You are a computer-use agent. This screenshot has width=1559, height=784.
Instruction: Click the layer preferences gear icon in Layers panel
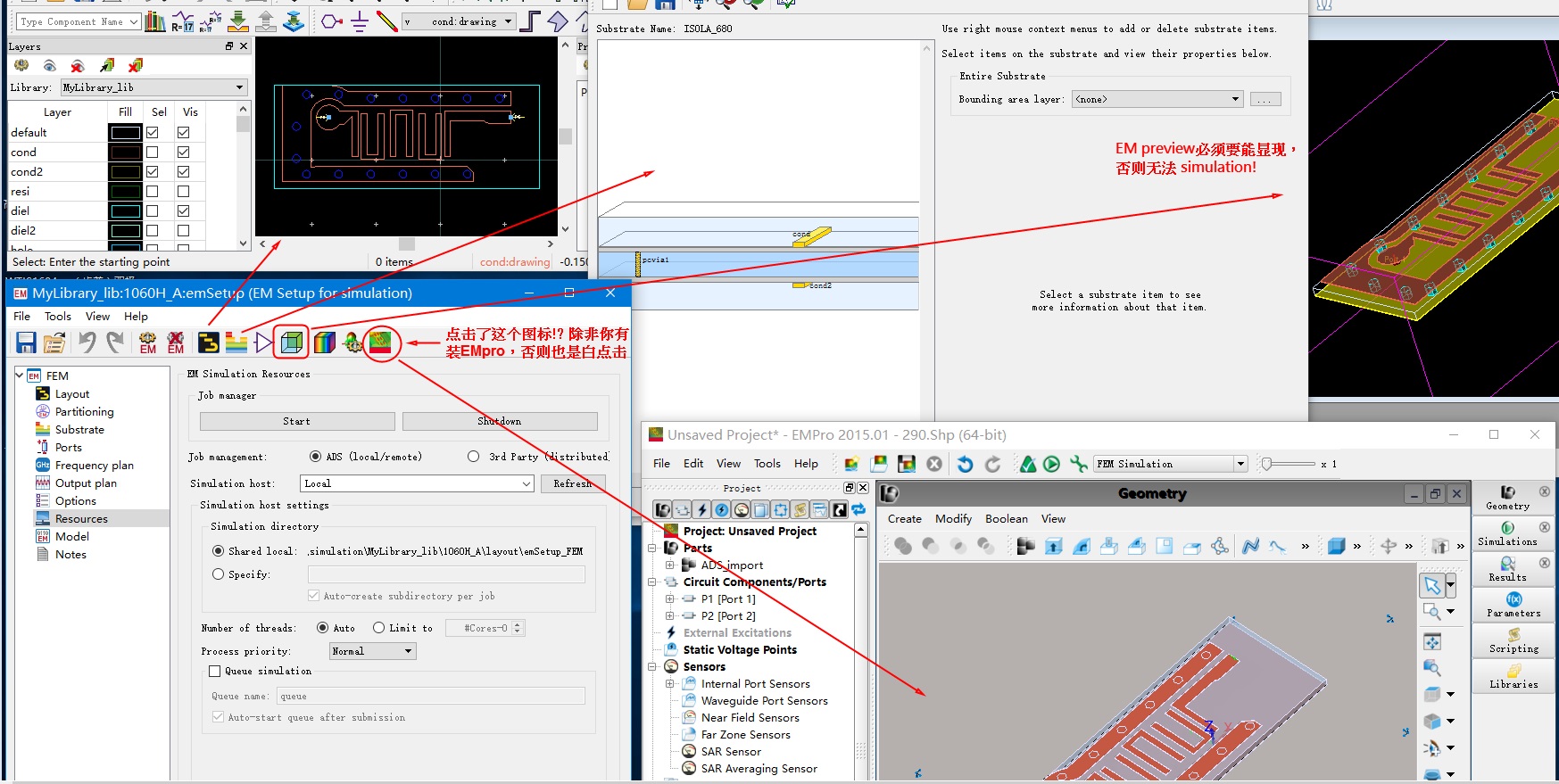21,65
